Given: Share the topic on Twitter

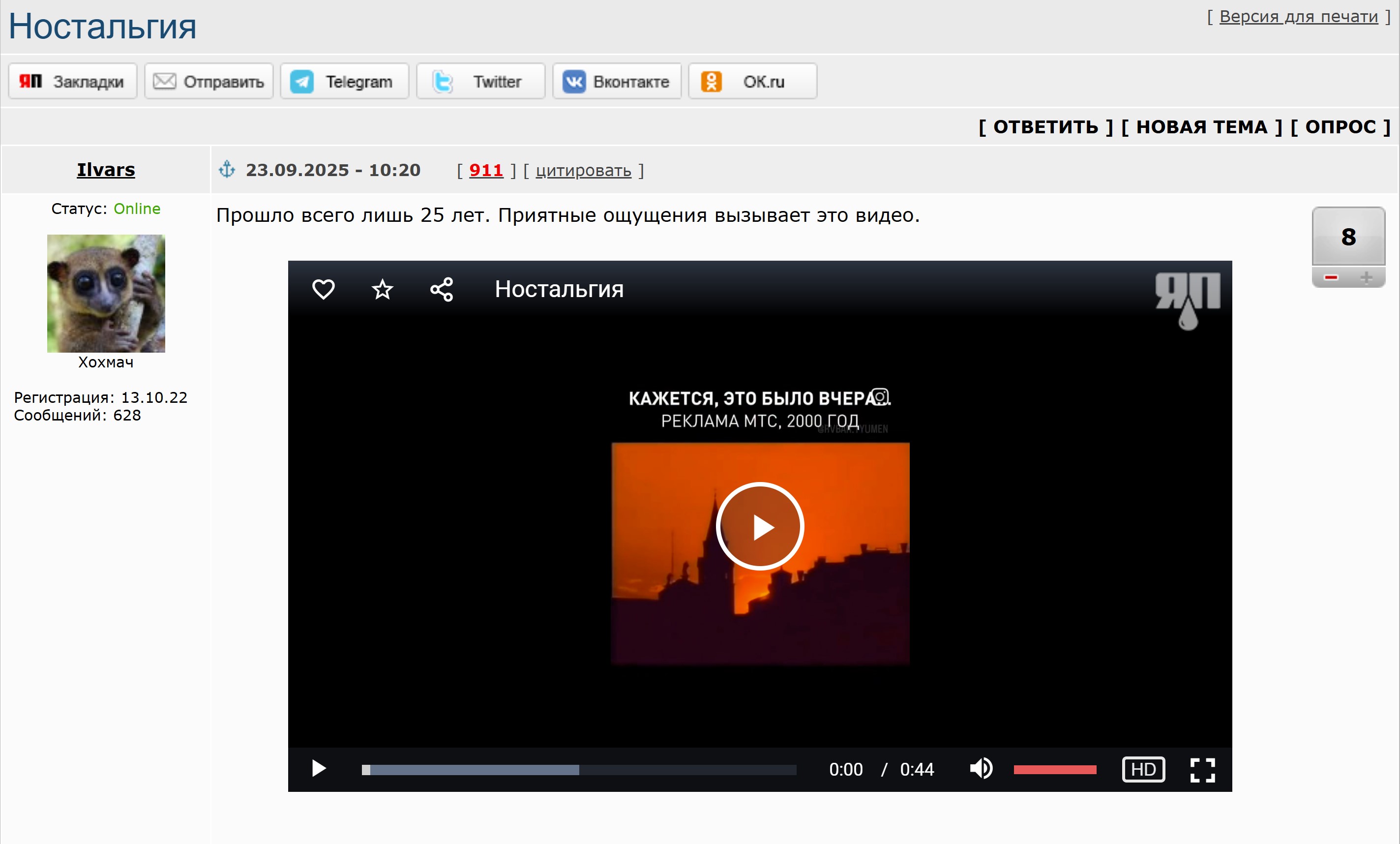Looking at the screenshot, I should 481,81.
